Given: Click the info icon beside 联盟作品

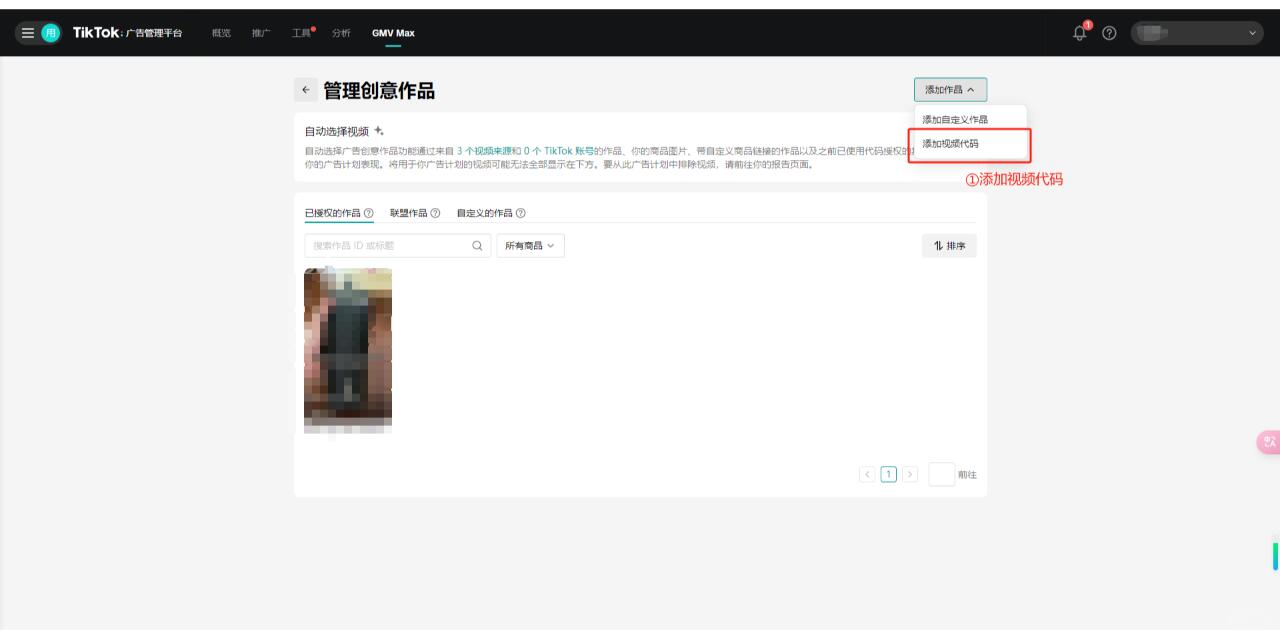Looking at the screenshot, I should pyautogui.click(x=435, y=213).
